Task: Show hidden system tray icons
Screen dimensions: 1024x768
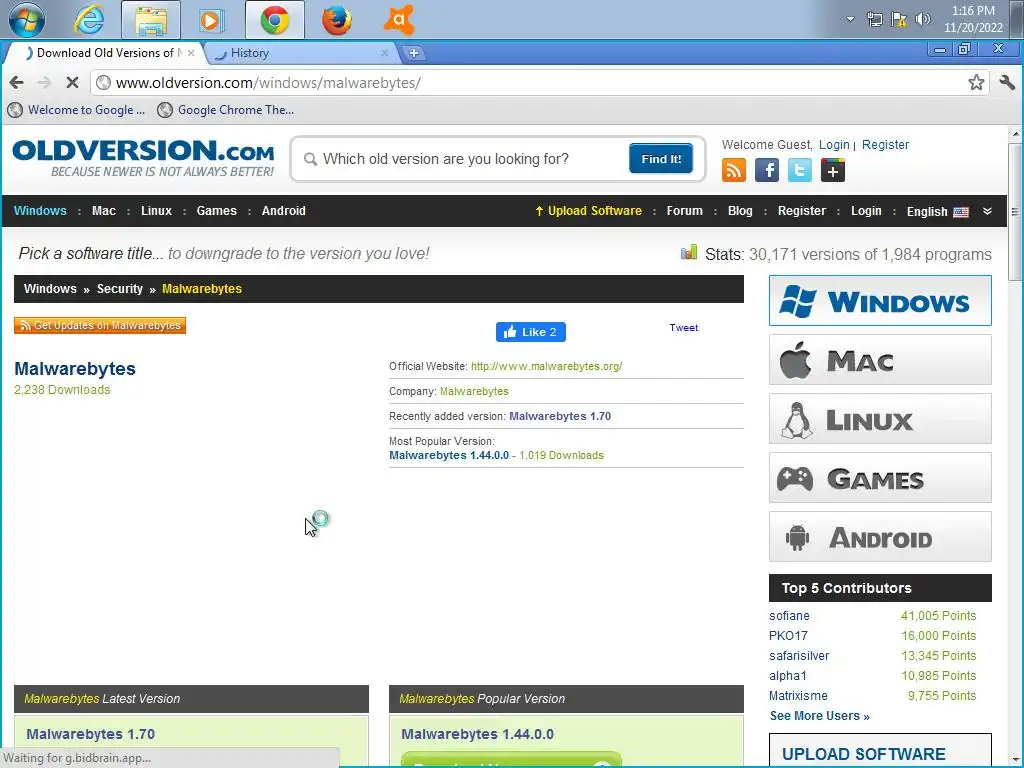Action: coord(850,19)
